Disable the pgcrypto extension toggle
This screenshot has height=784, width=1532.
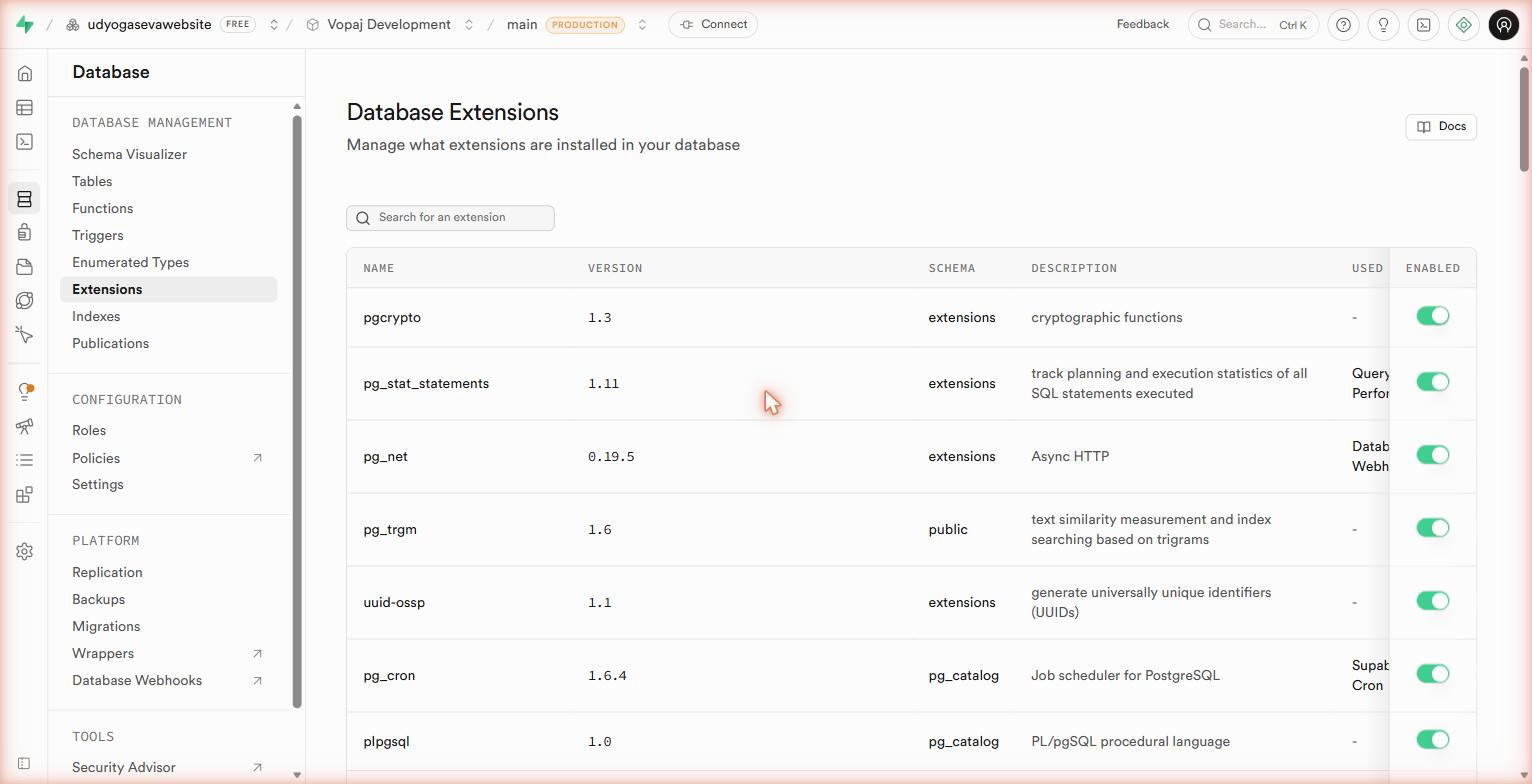pos(1433,316)
